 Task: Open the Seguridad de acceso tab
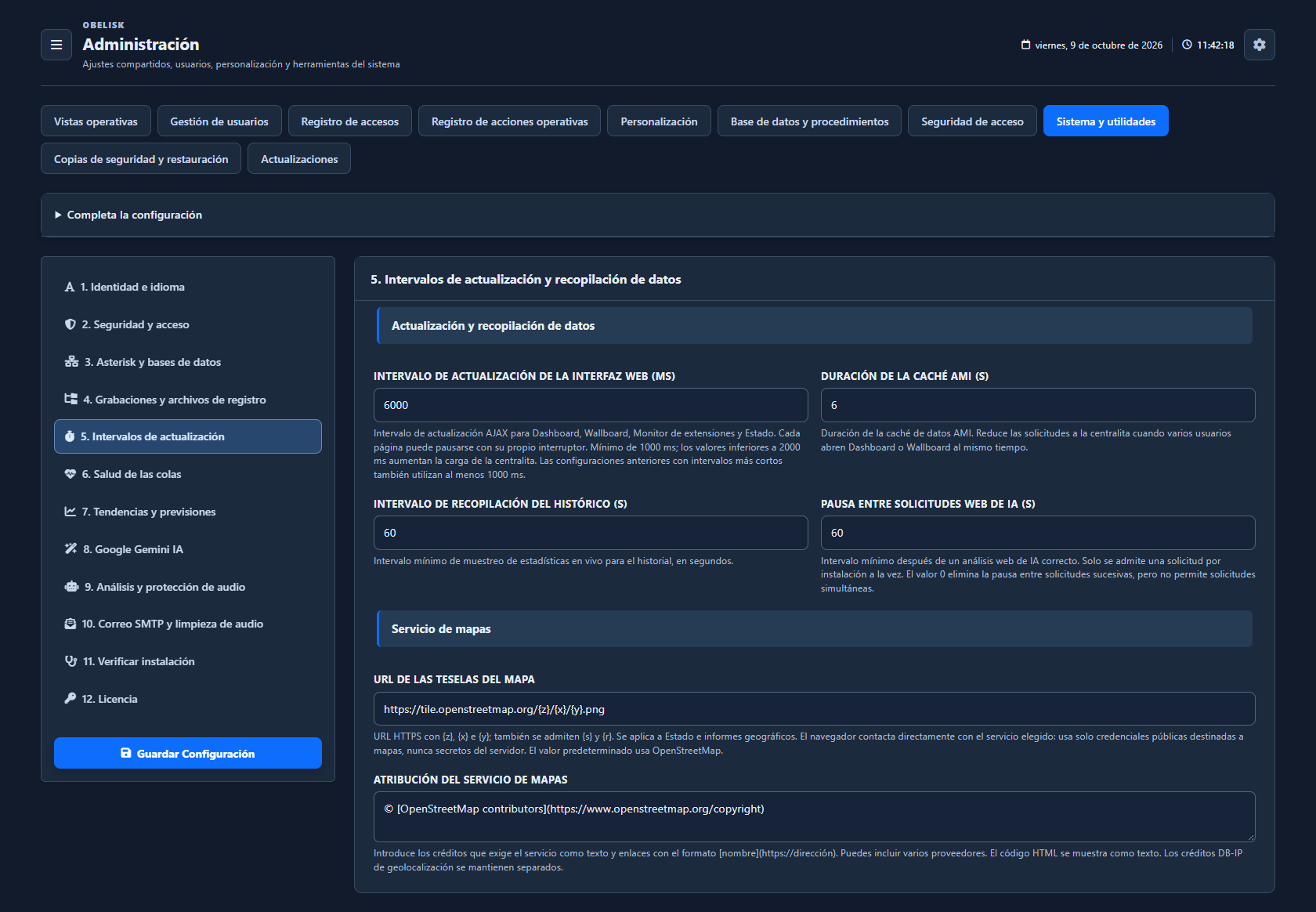click(x=972, y=121)
